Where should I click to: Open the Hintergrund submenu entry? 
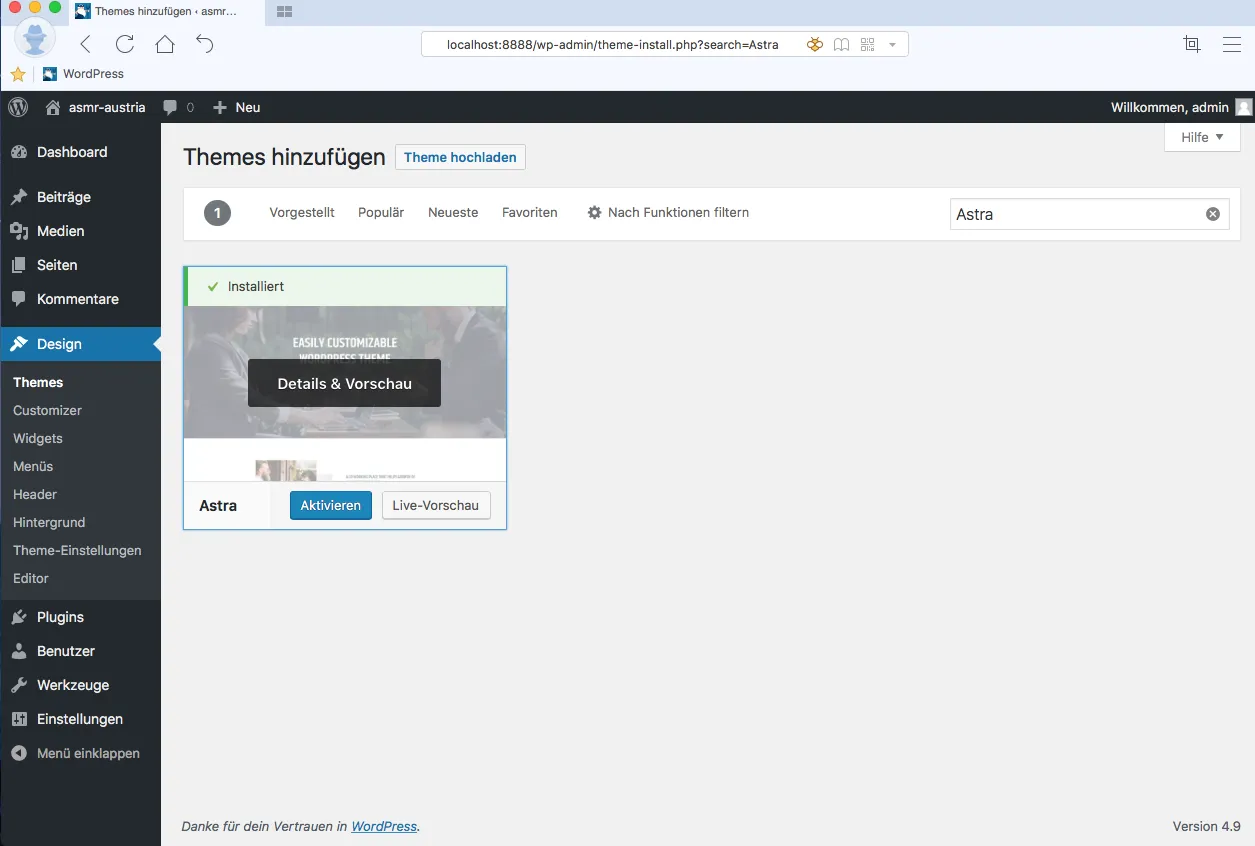point(49,522)
